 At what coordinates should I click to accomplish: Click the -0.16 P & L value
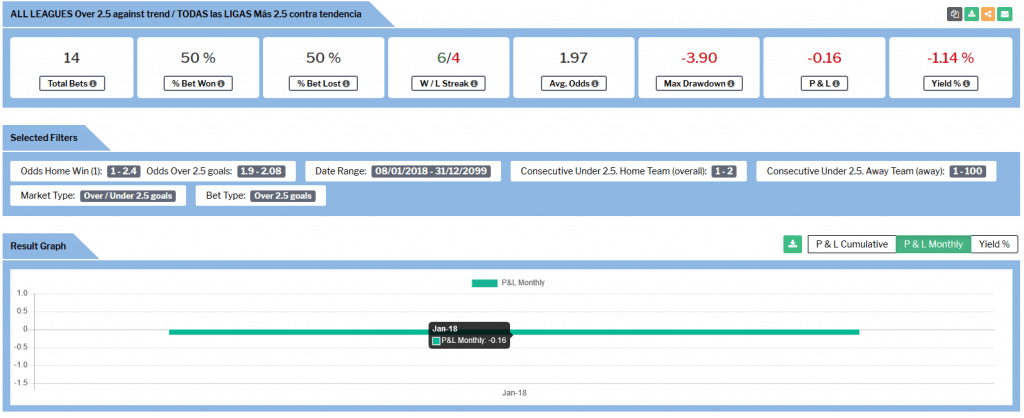point(824,57)
